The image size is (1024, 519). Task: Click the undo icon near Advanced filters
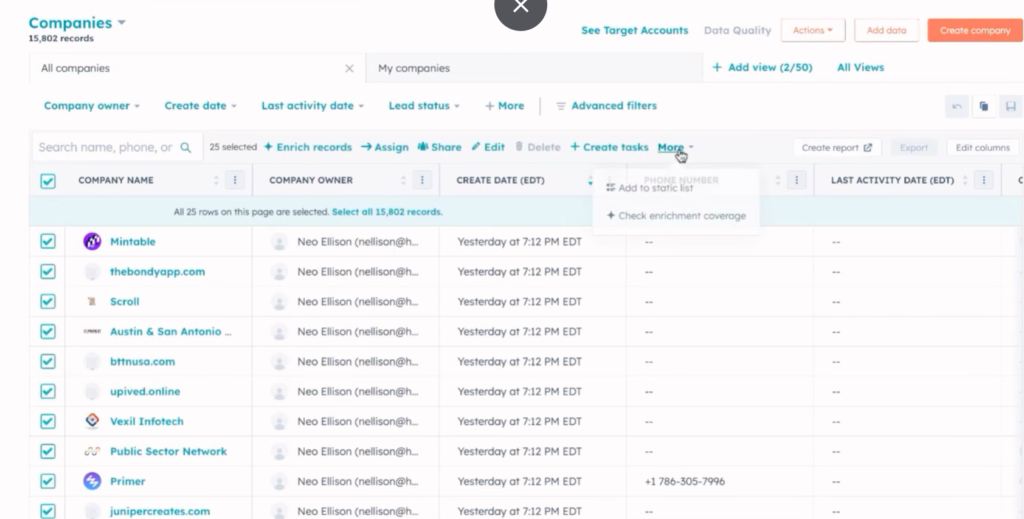tap(956, 106)
